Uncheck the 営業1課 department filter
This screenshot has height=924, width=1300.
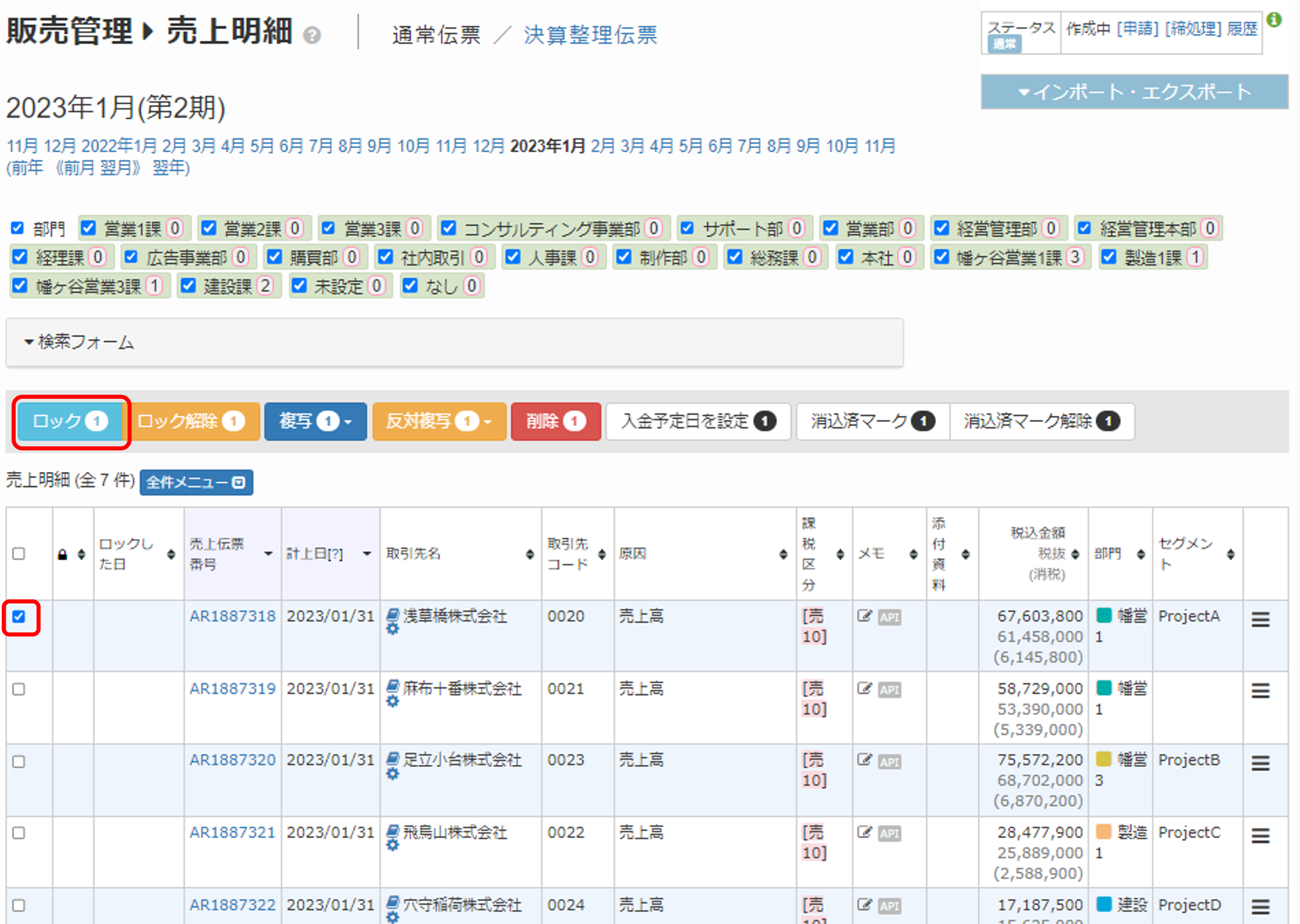(88, 228)
